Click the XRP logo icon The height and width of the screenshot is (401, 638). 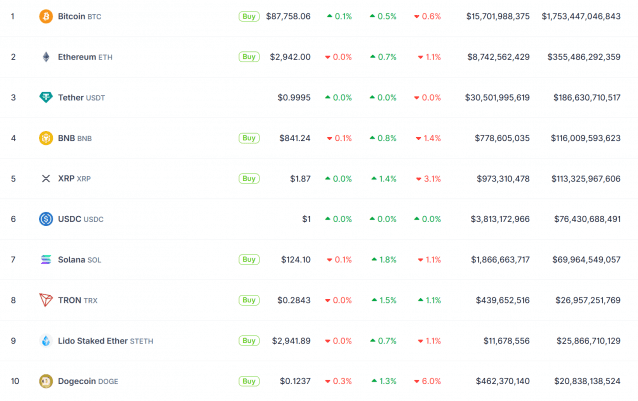45,178
